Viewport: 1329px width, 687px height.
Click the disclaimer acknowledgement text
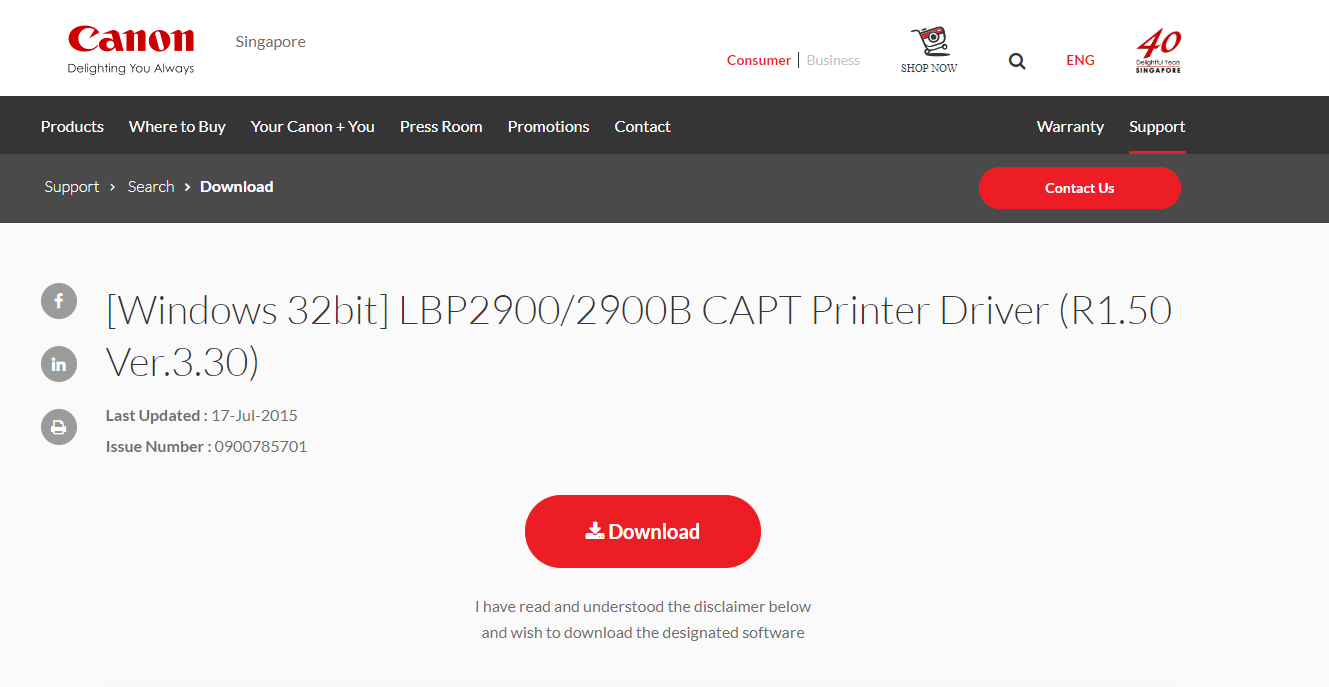(643, 619)
